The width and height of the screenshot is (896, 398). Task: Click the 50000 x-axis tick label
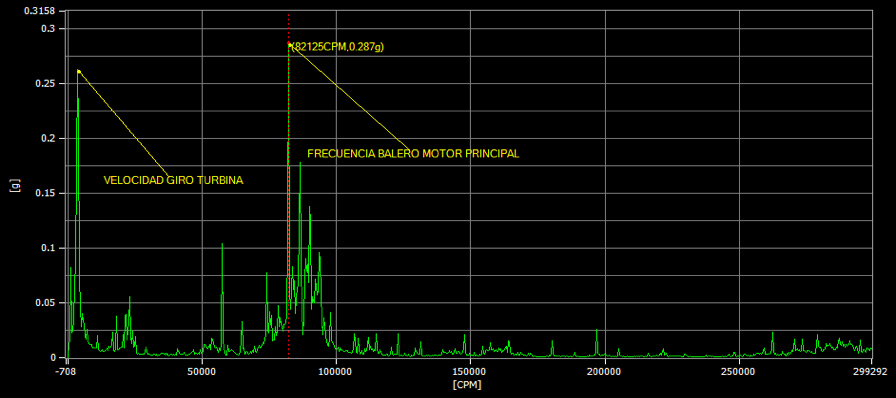click(202, 371)
